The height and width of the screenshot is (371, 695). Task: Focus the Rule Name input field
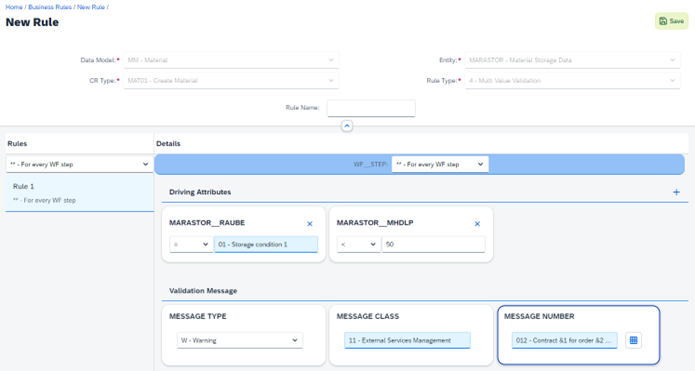click(371, 108)
